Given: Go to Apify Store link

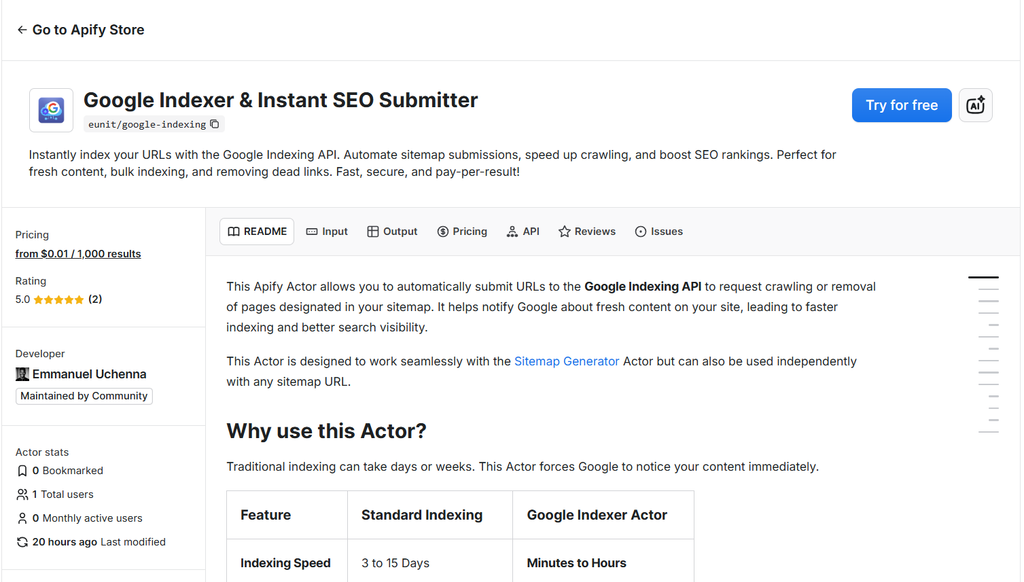Looking at the screenshot, I should click(88, 30).
